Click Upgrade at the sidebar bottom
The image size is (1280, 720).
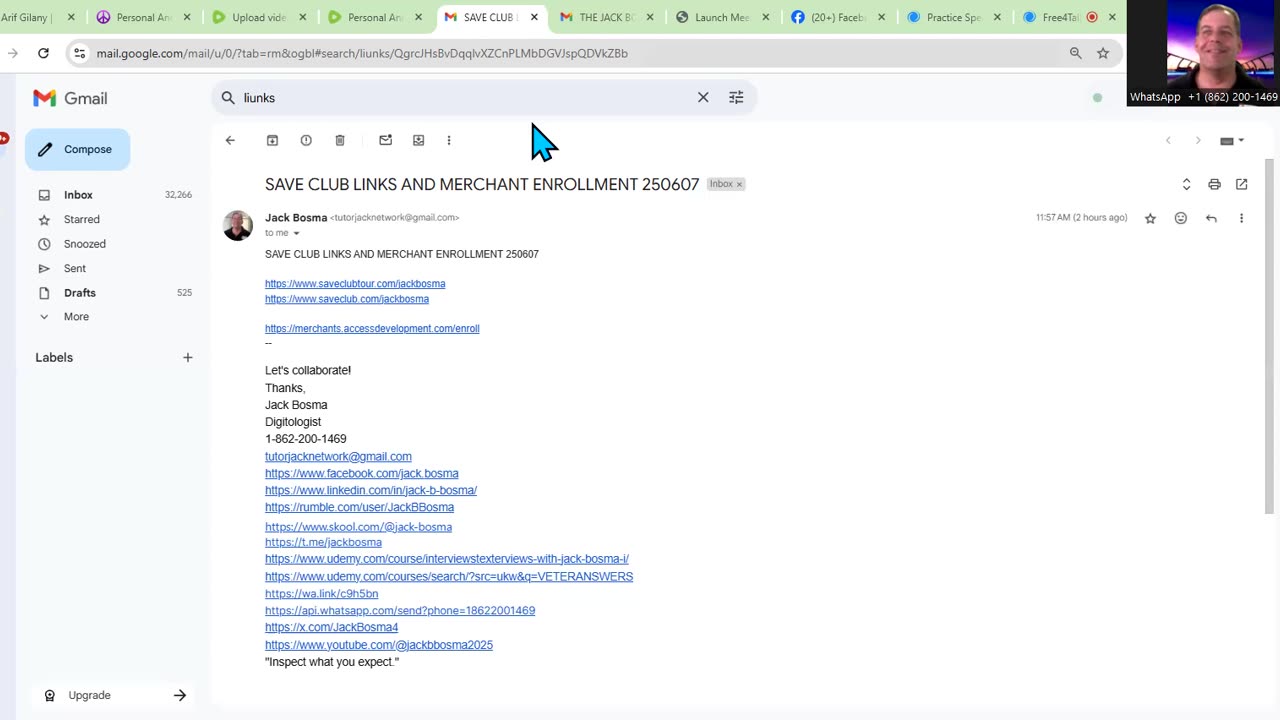(112, 695)
